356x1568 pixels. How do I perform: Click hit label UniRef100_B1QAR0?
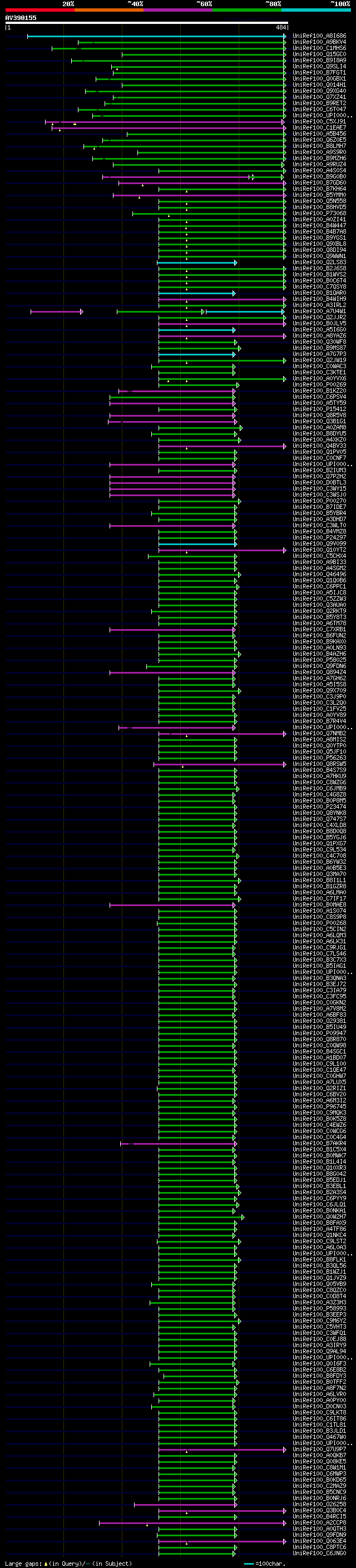click(319, 293)
